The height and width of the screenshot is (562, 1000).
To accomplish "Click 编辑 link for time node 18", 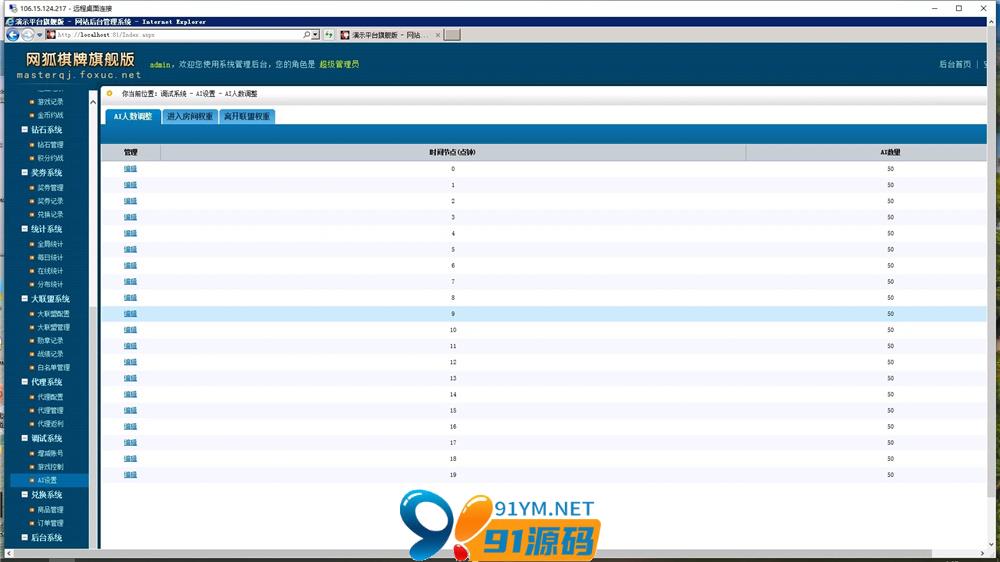I will coord(130,459).
